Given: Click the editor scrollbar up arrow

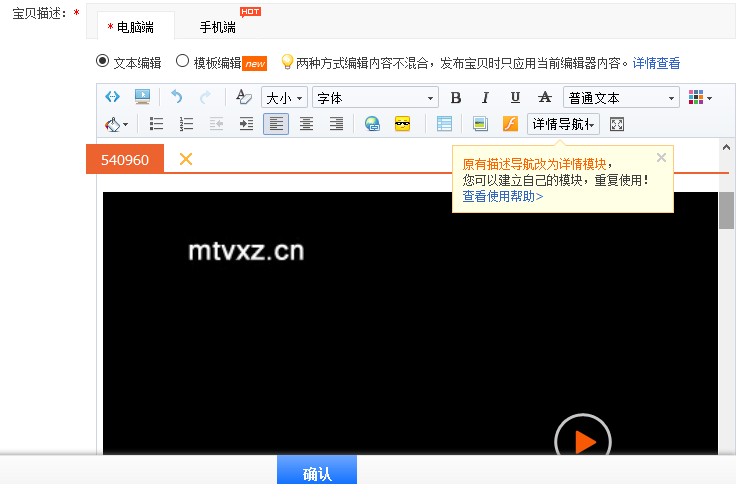Looking at the screenshot, I should coord(726,147).
